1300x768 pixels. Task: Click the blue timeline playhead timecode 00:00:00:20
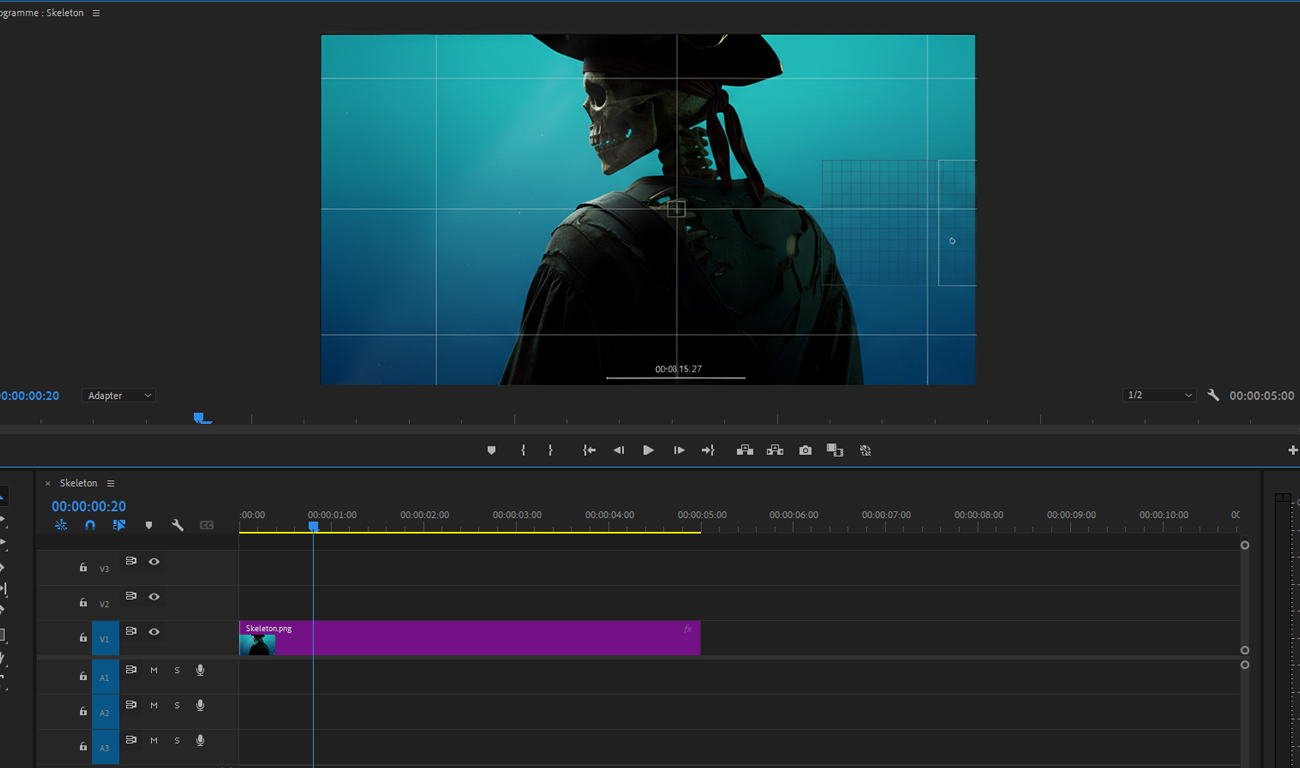pyautogui.click(x=89, y=507)
